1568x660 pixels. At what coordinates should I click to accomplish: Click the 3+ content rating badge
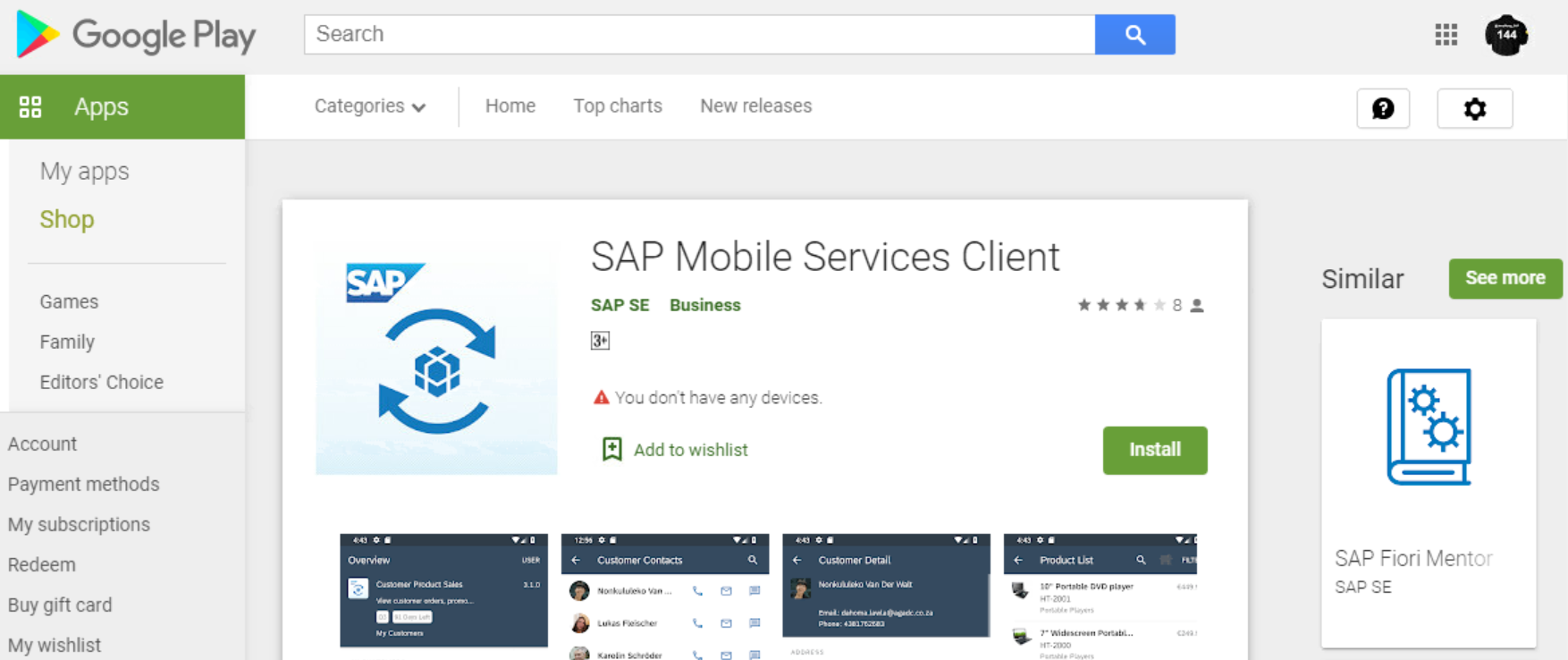(x=600, y=341)
